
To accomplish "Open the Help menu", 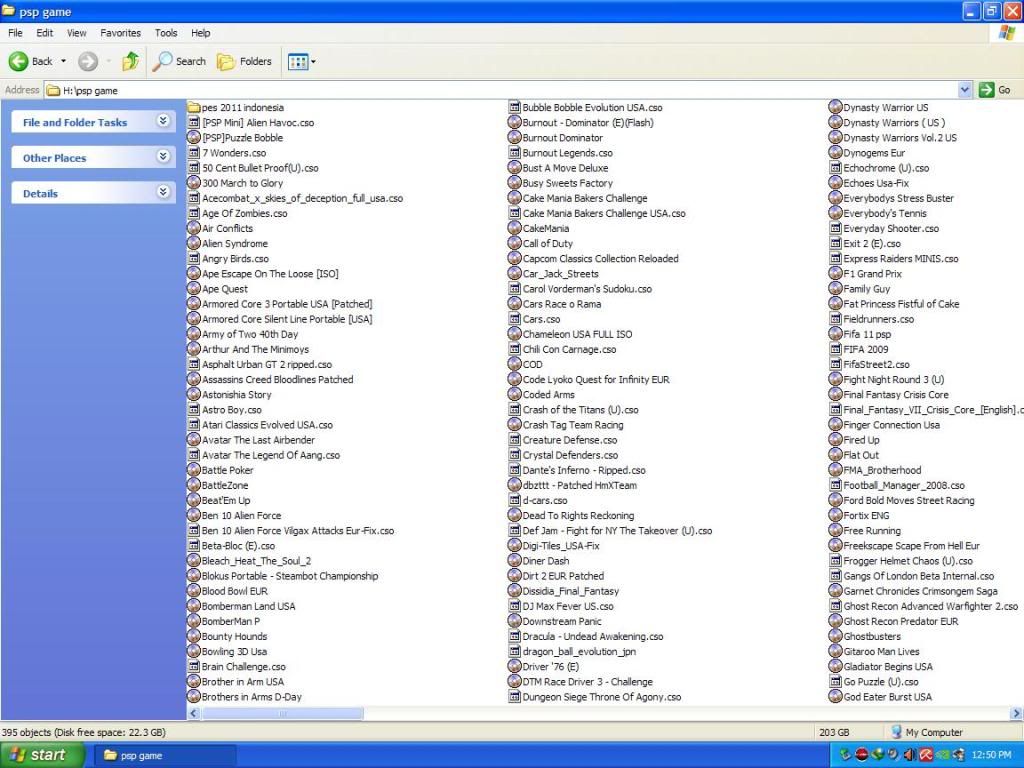I will (200, 33).
